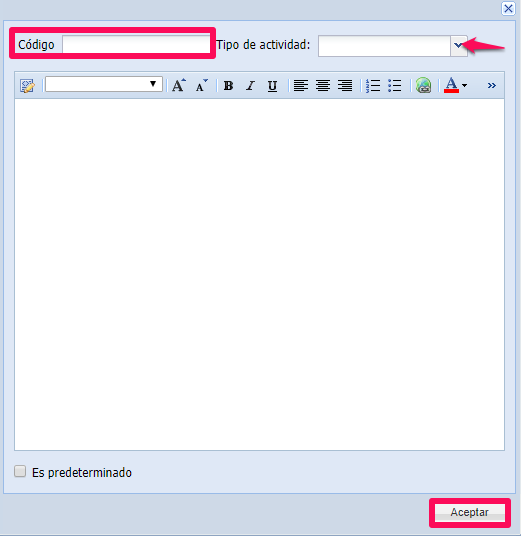Click the Aceptar button
This screenshot has width=521, height=536.
coord(470,512)
